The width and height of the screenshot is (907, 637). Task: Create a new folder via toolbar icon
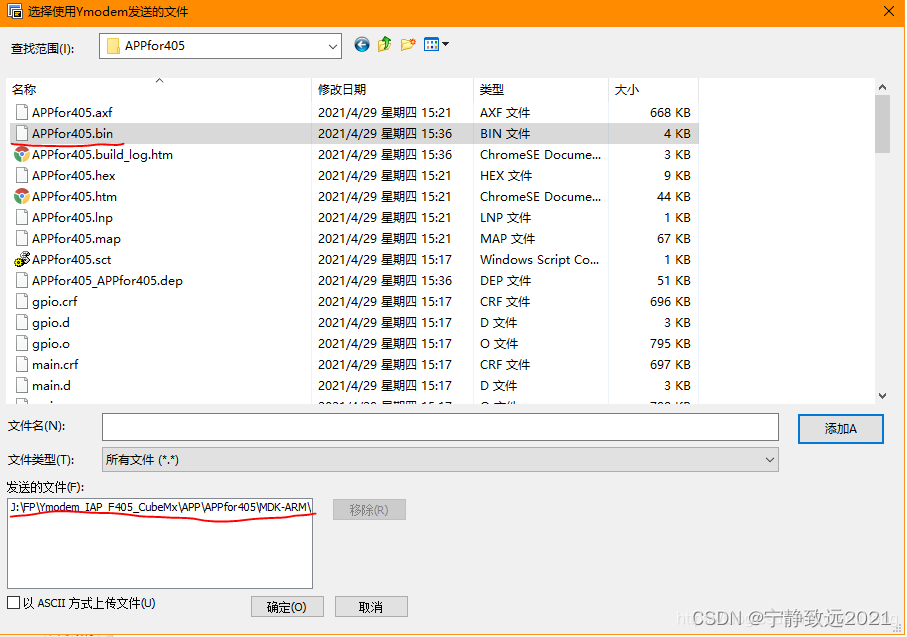coord(407,45)
